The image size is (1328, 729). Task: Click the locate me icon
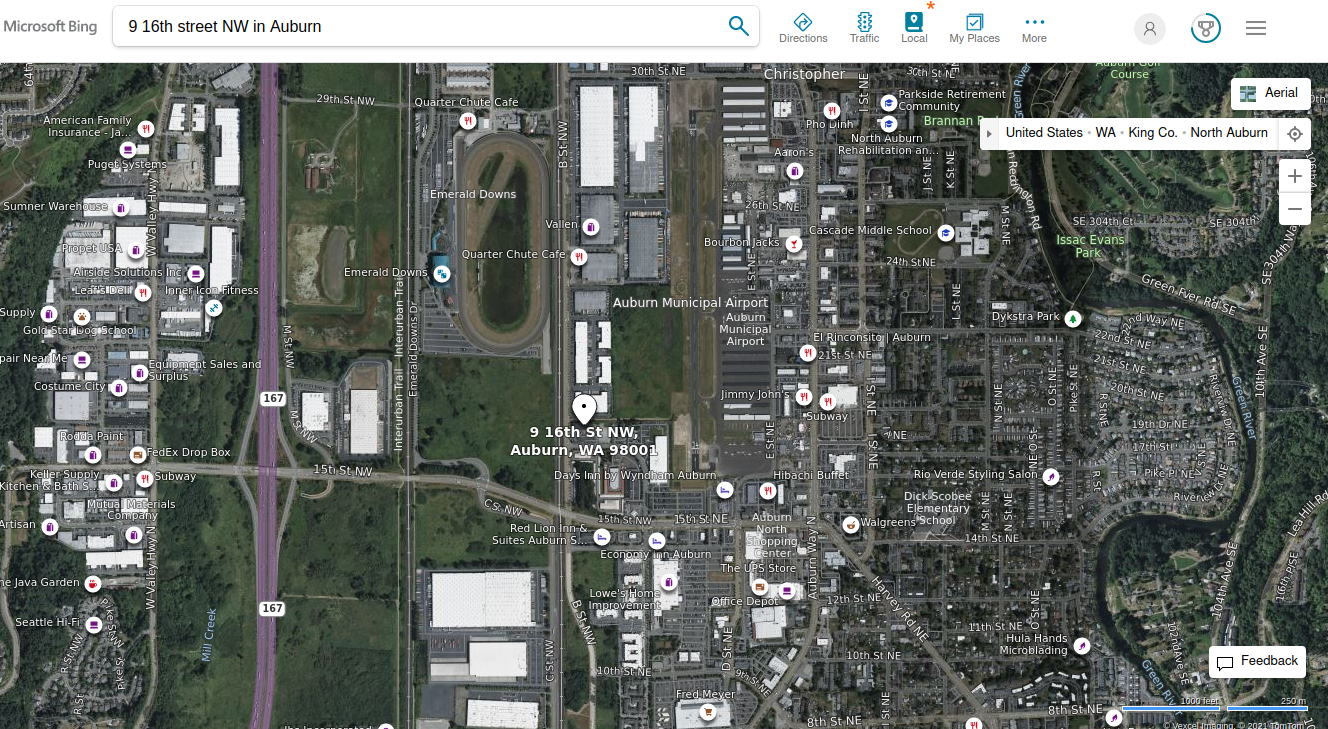1295,133
